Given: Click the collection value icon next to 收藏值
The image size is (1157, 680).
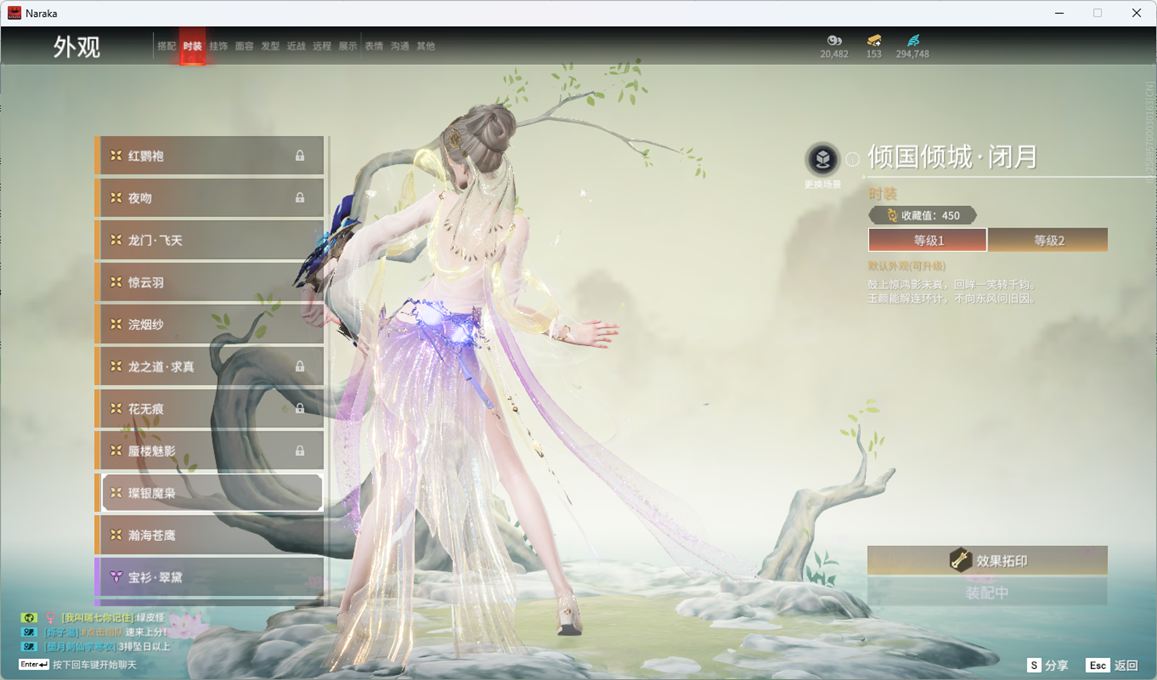Looking at the screenshot, I should 891,215.
